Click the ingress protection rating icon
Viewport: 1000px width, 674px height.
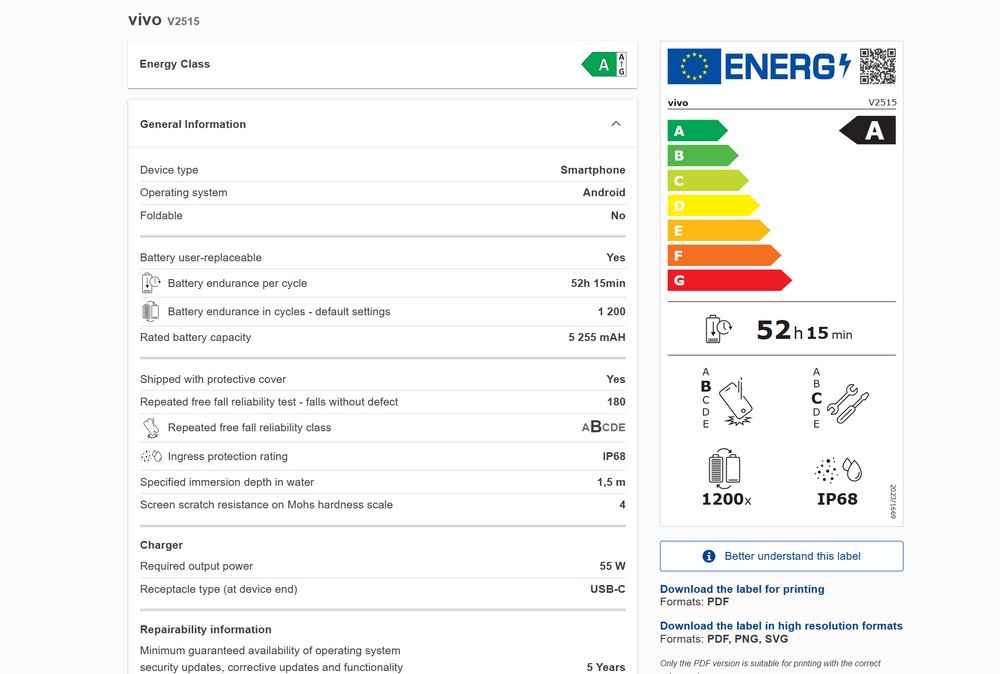coord(151,456)
